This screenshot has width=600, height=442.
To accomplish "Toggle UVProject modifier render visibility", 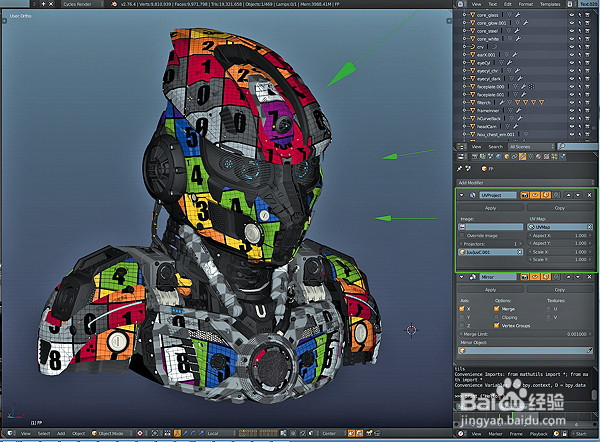I will click(525, 195).
